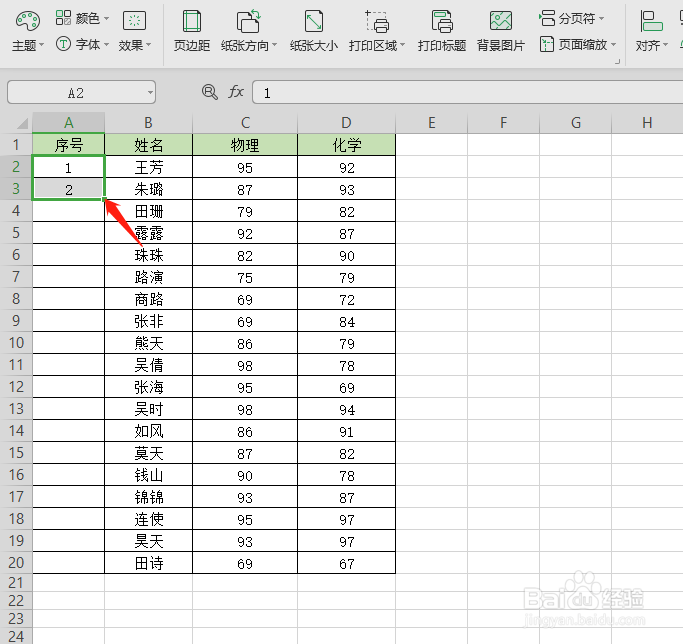Select column A header
Image resolution: width=683 pixels, height=644 pixels.
[68, 123]
